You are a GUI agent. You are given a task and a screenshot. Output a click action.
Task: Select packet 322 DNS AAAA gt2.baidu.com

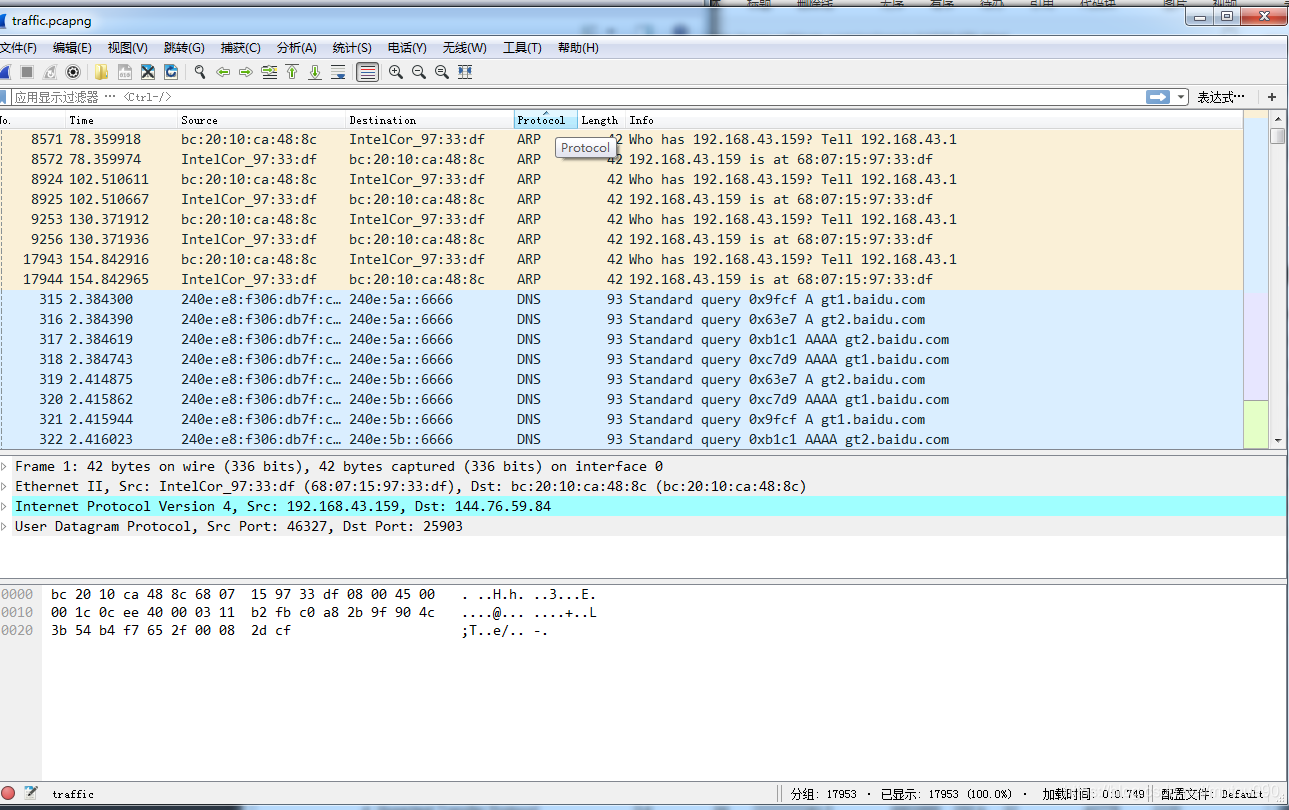point(621,439)
